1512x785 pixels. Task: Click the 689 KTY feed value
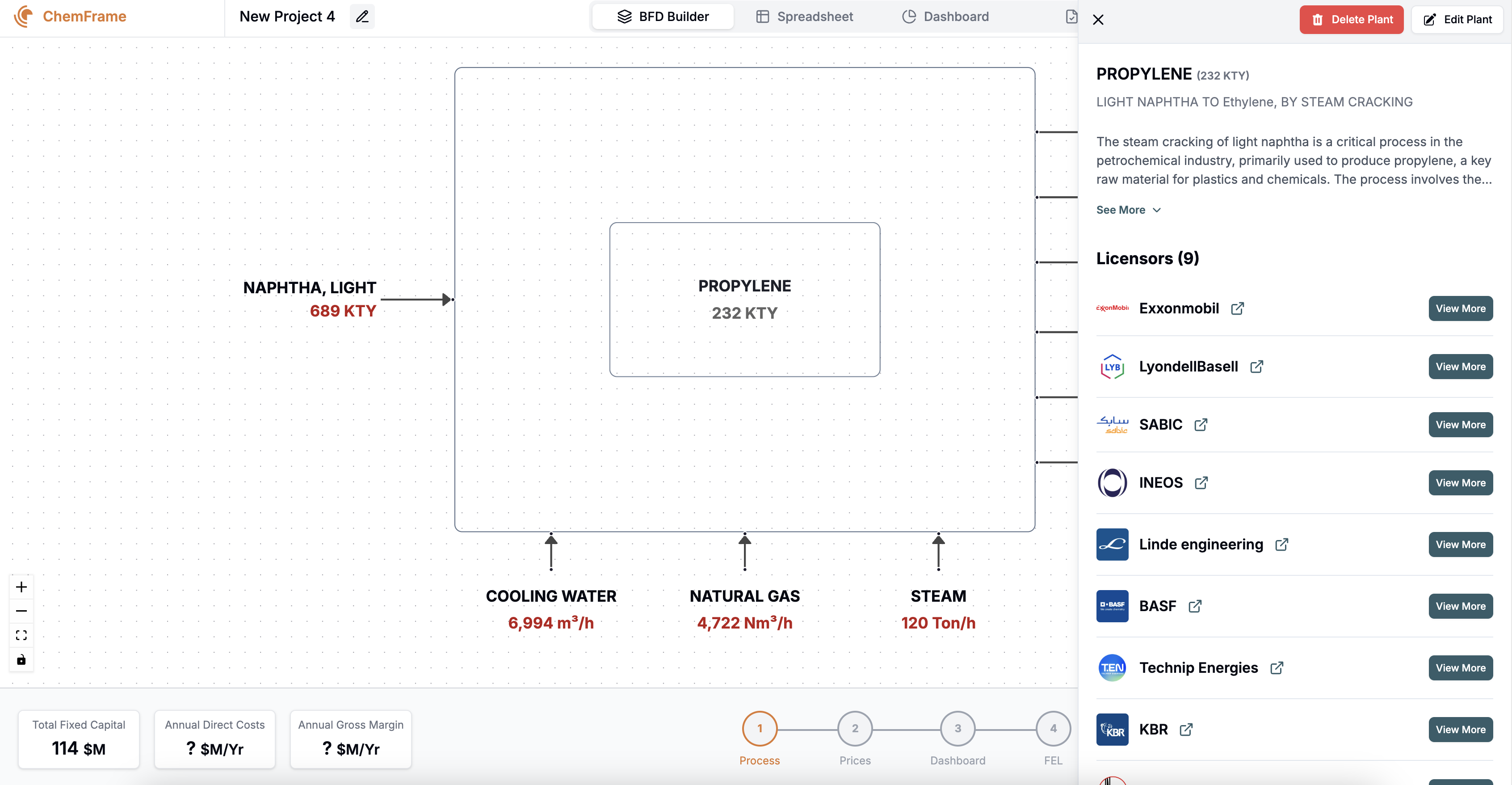point(343,311)
